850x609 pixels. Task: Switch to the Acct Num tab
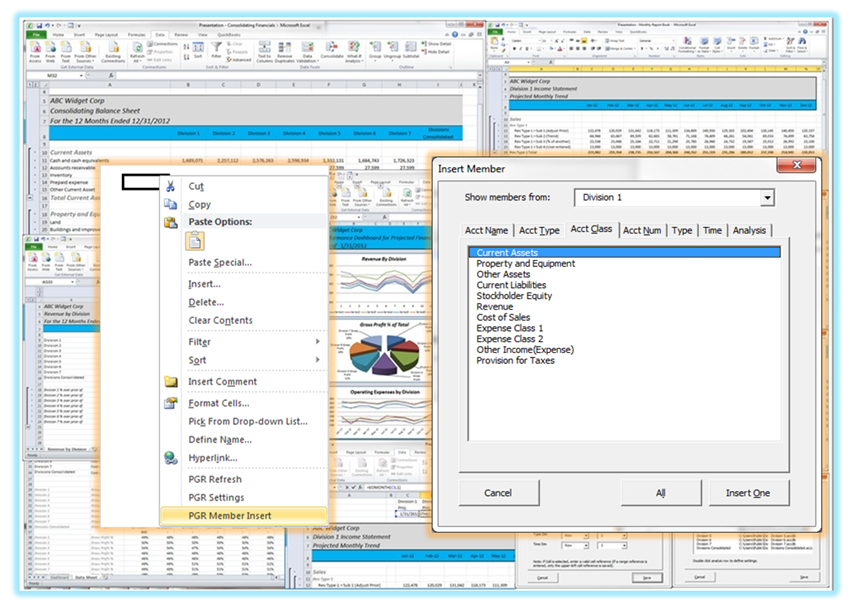click(x=642, y=230)
